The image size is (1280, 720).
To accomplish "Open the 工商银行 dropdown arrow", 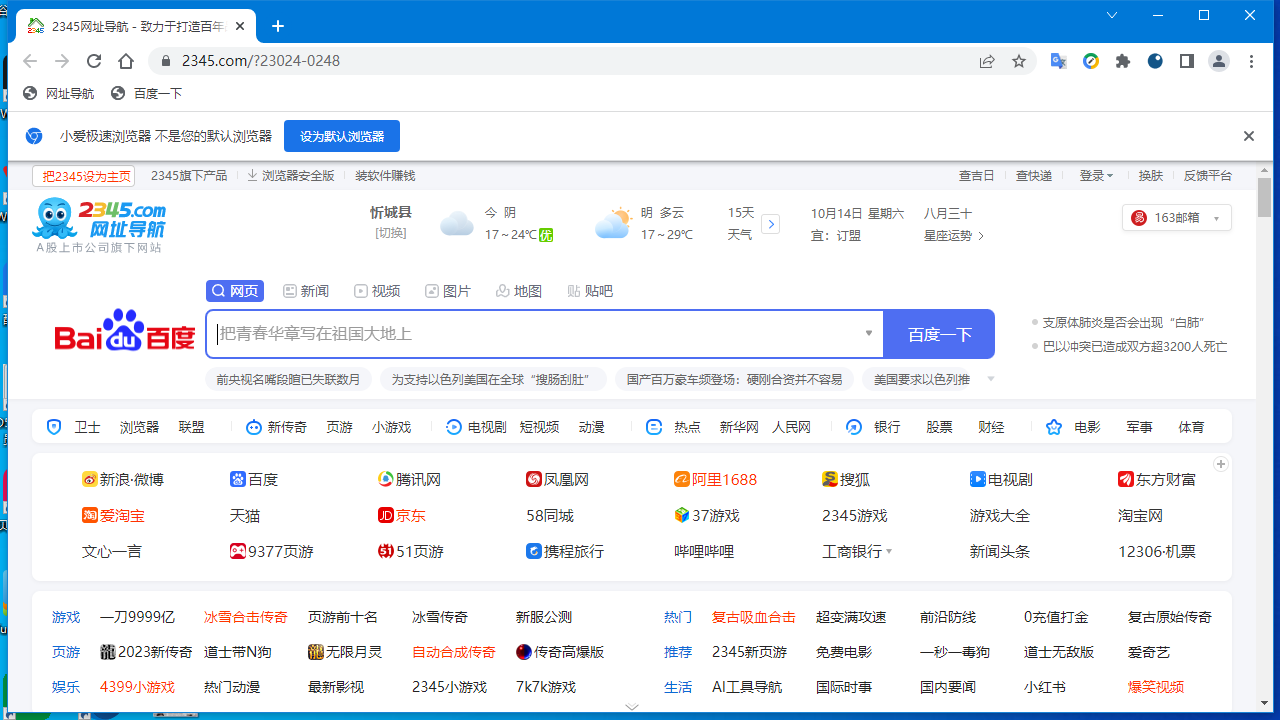I will tap(890, 551).
